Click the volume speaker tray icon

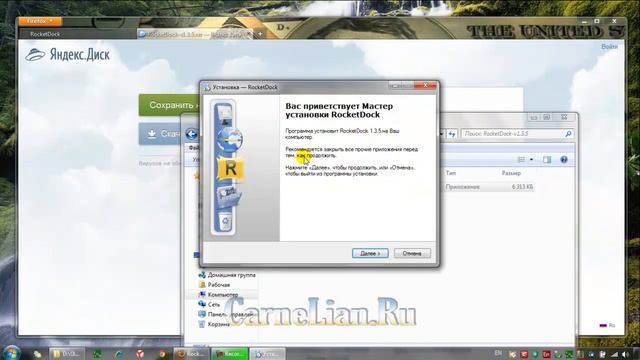tap(625, 354)
